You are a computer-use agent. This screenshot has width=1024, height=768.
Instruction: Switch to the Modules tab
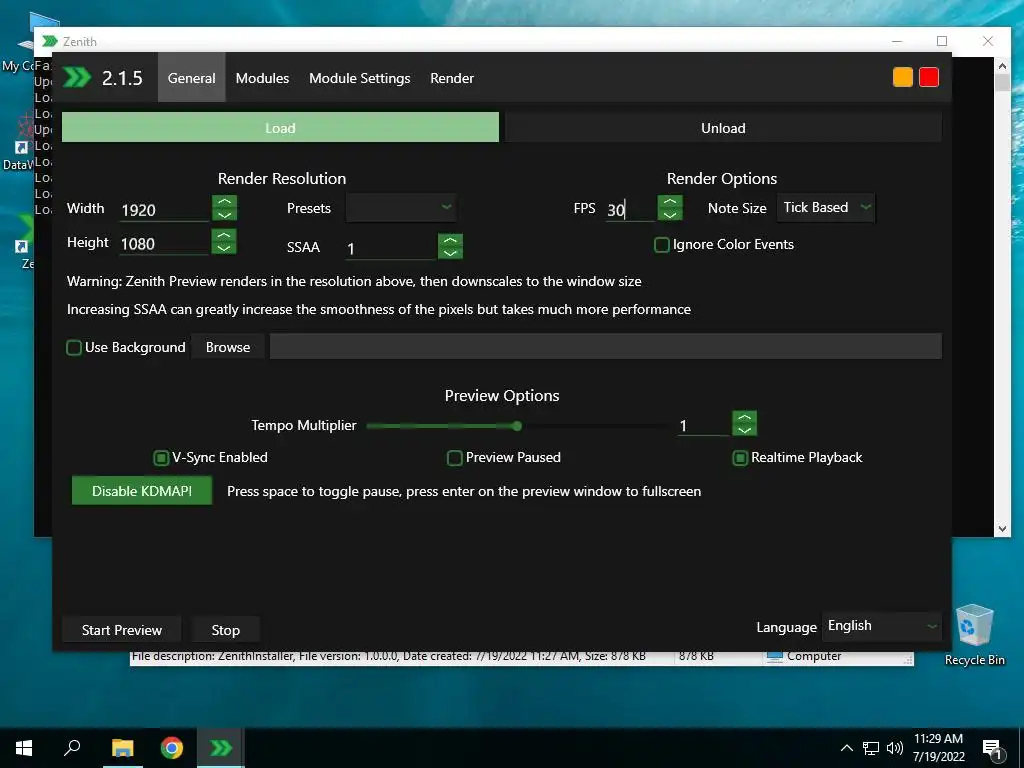(263, 78)
